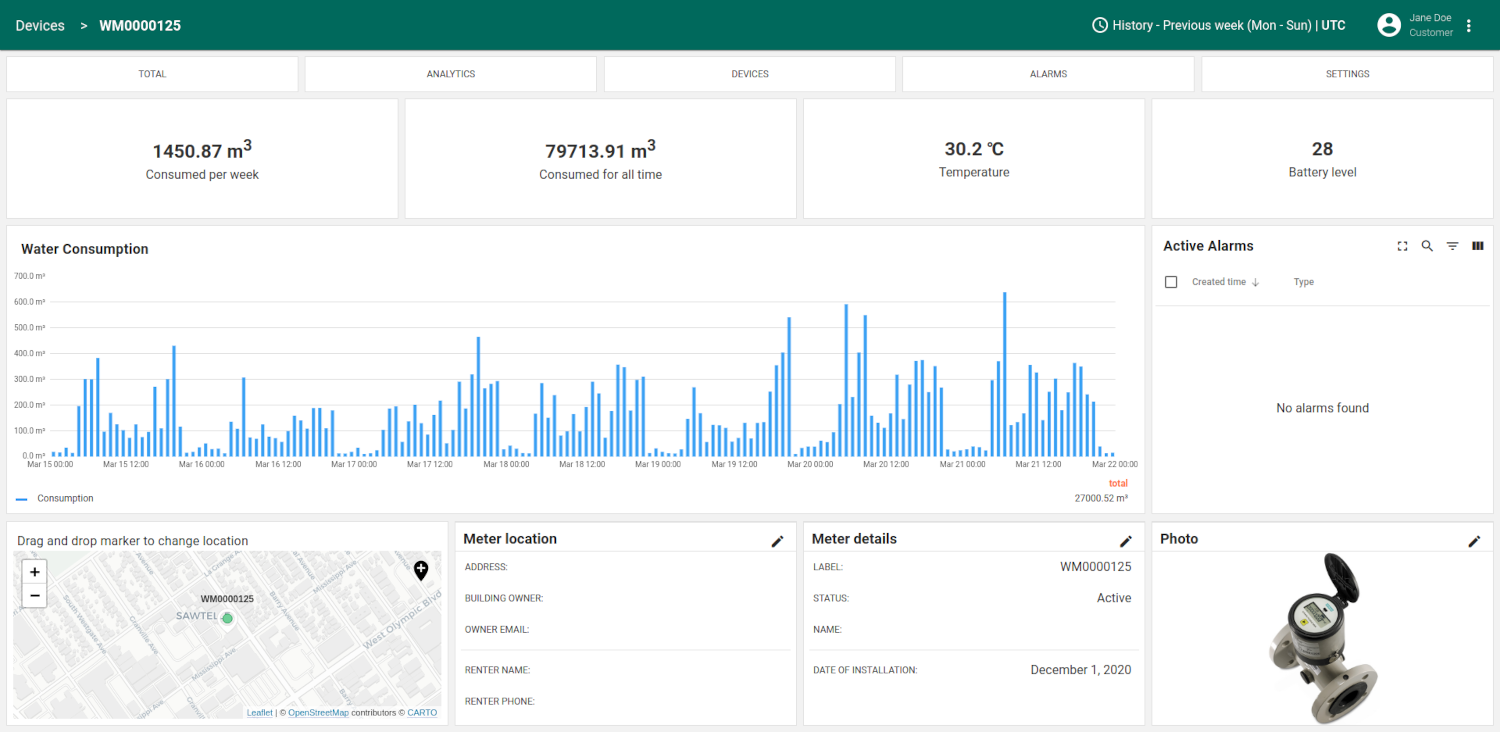Navigate back via the Devices breadcrumb
This screenshot has width=1500, height=732.
point(40,25)
